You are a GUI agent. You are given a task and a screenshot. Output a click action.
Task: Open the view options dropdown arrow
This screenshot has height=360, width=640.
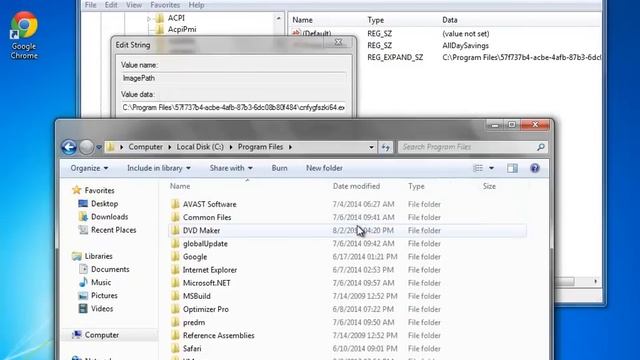point(491,168)
